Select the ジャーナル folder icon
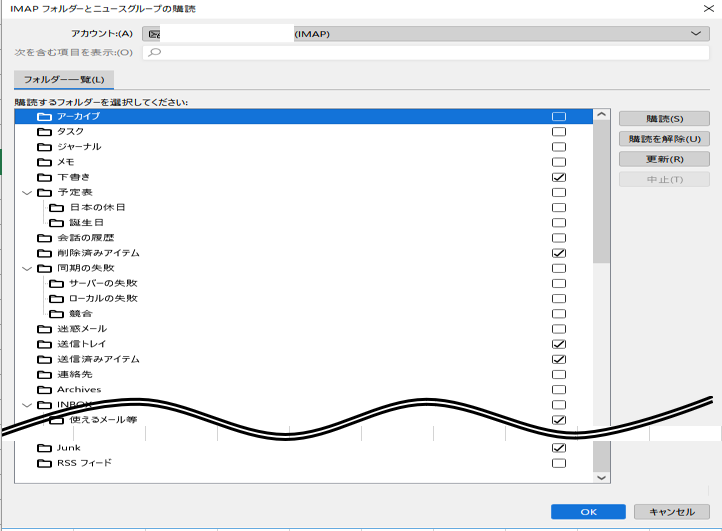722x531 pixels. point(44,147)
